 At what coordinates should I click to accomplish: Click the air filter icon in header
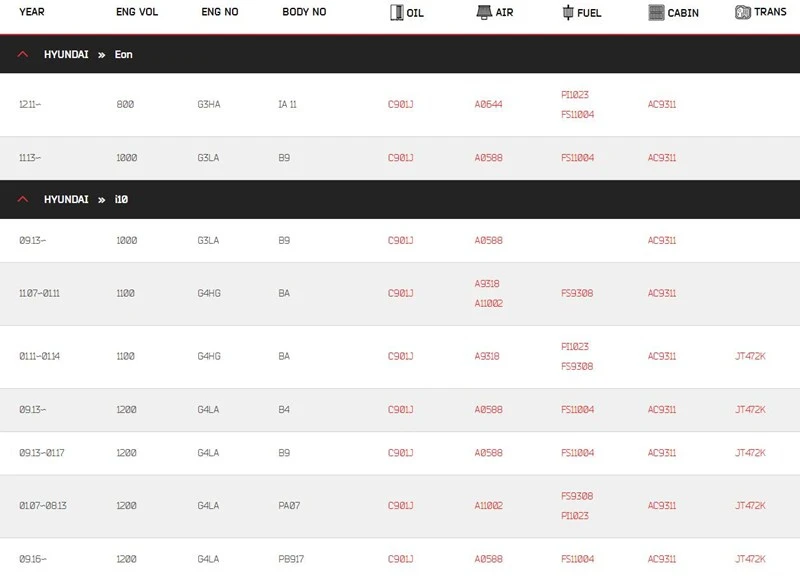pos(484,12)
